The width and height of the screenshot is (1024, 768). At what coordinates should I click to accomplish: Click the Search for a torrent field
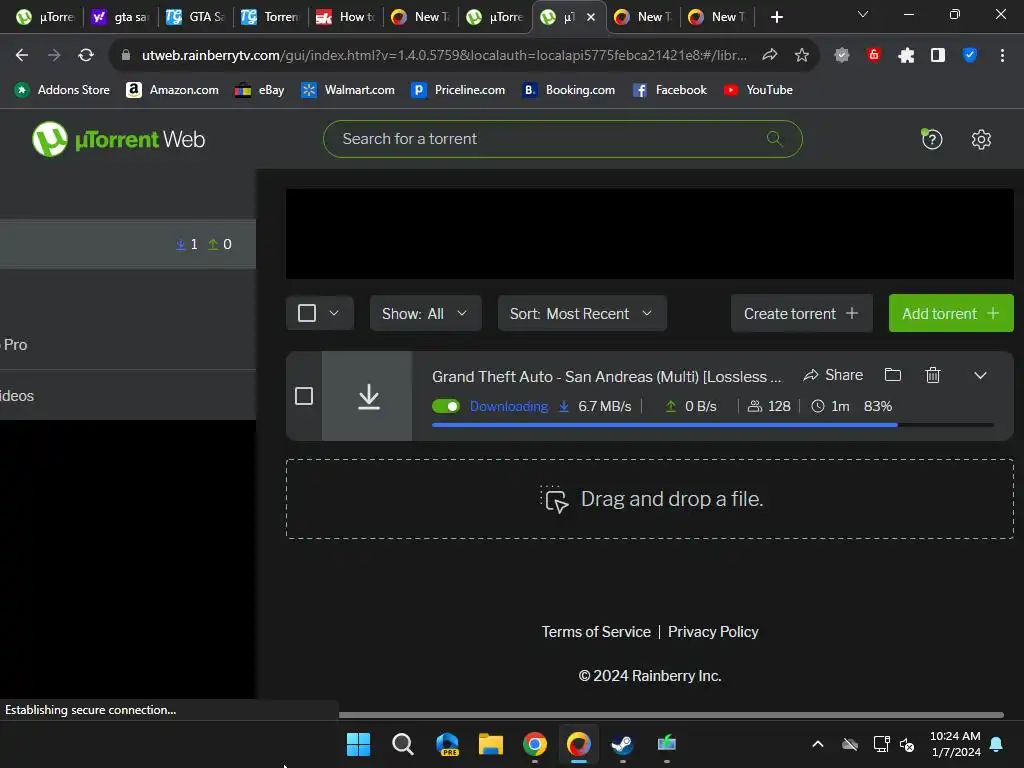(562, 139)
